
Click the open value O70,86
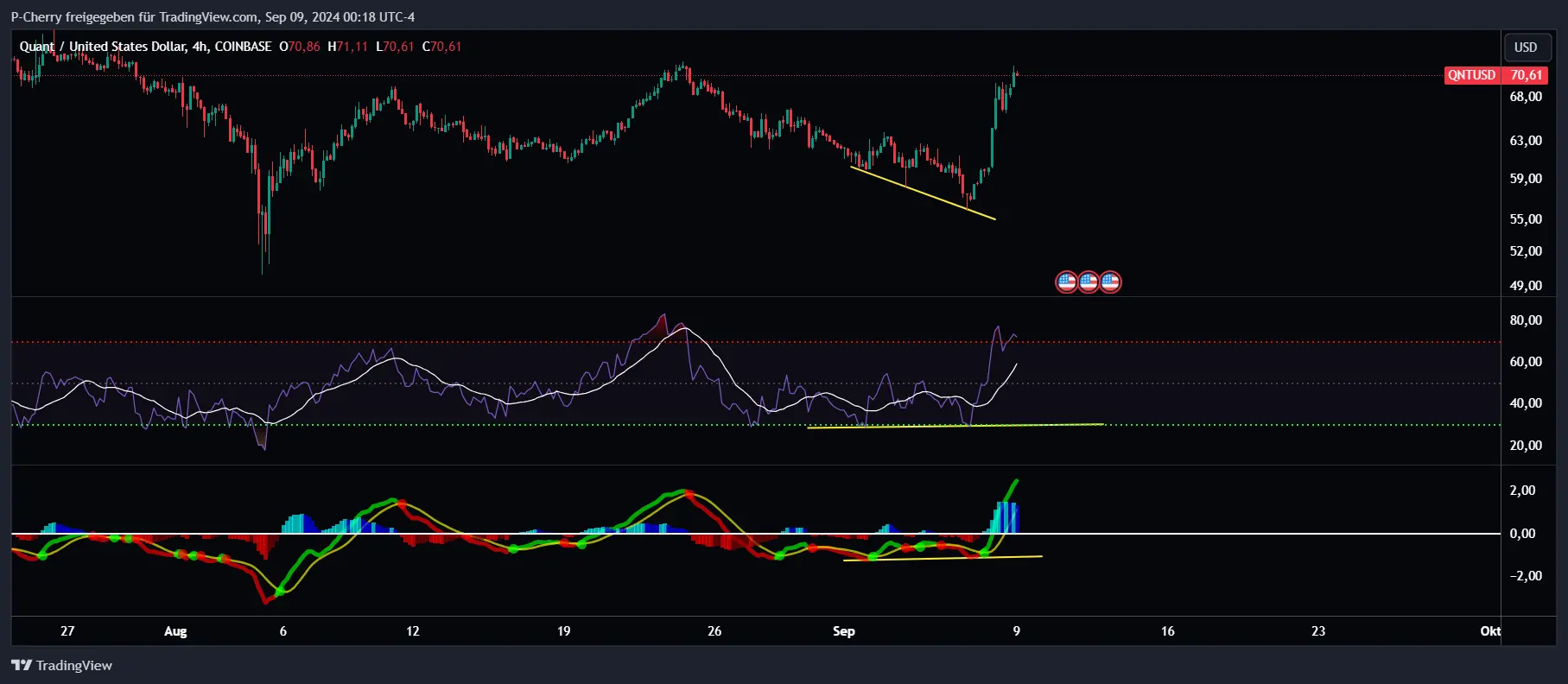click(x=300, y=47)
